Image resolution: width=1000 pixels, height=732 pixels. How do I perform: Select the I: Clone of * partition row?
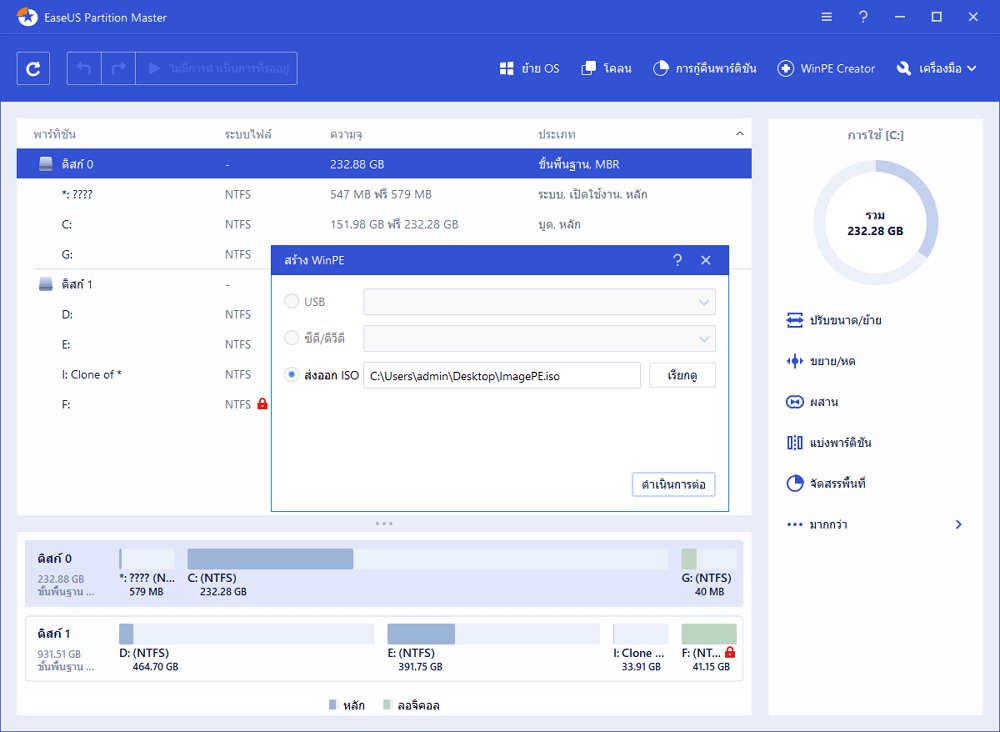click(x=144, y=374)
